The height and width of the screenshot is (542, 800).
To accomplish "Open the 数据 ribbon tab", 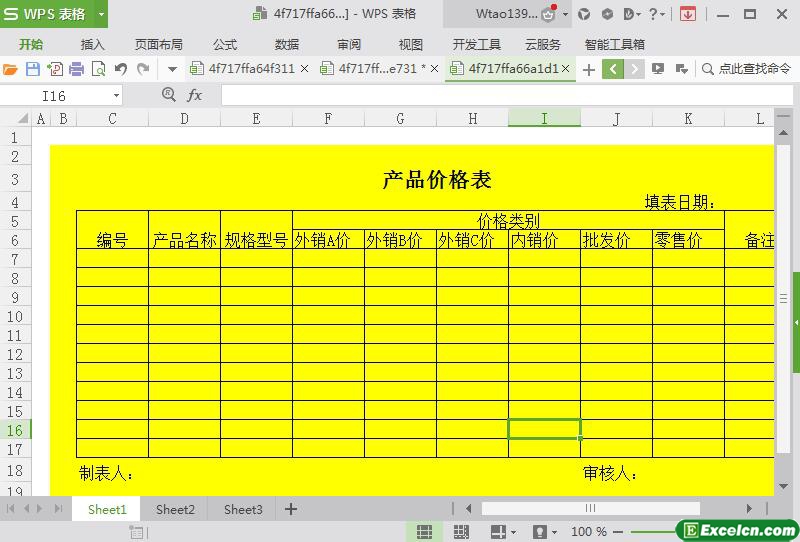I will coord(287,44).
